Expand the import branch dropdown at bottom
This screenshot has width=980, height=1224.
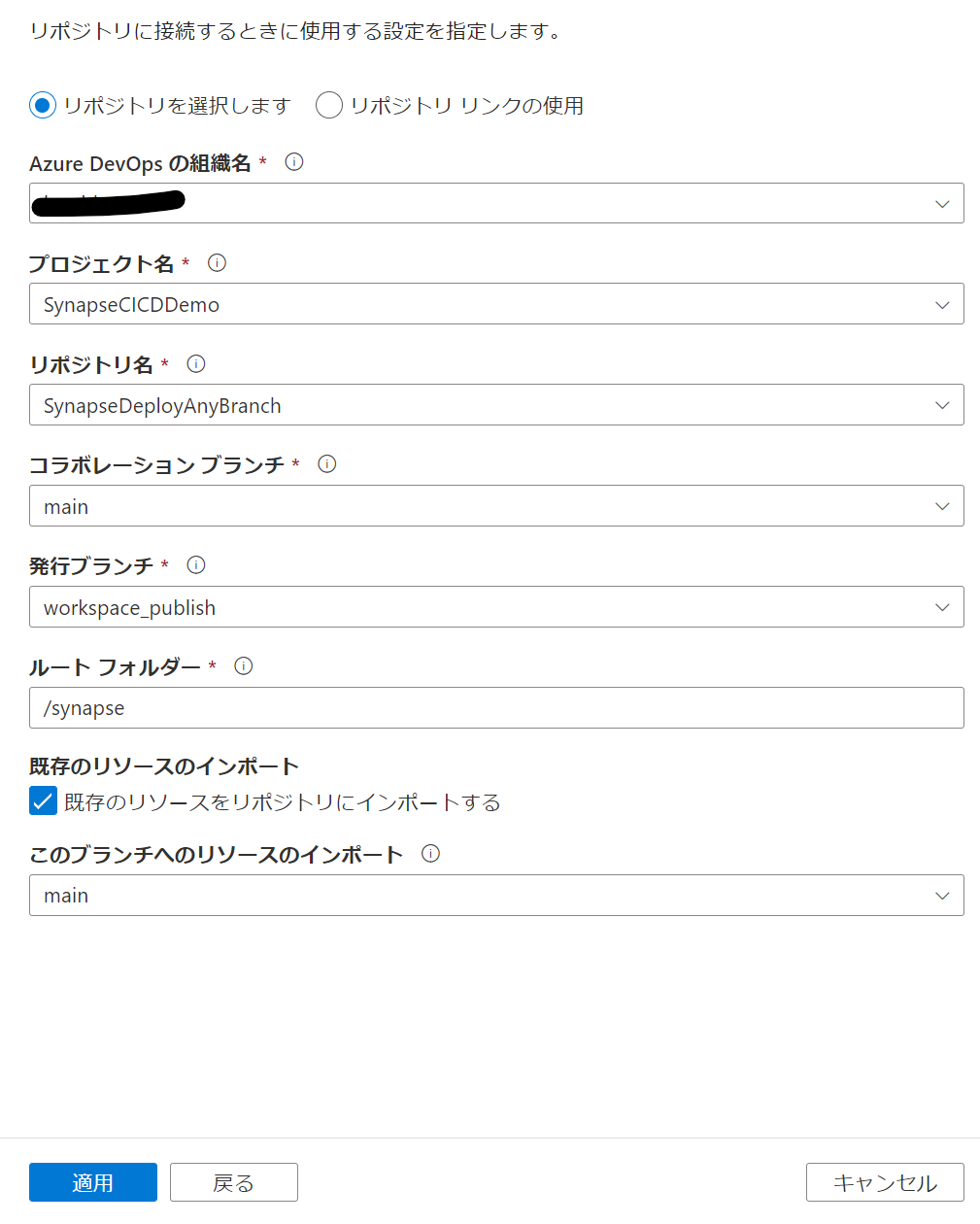[x=940, y=895]
